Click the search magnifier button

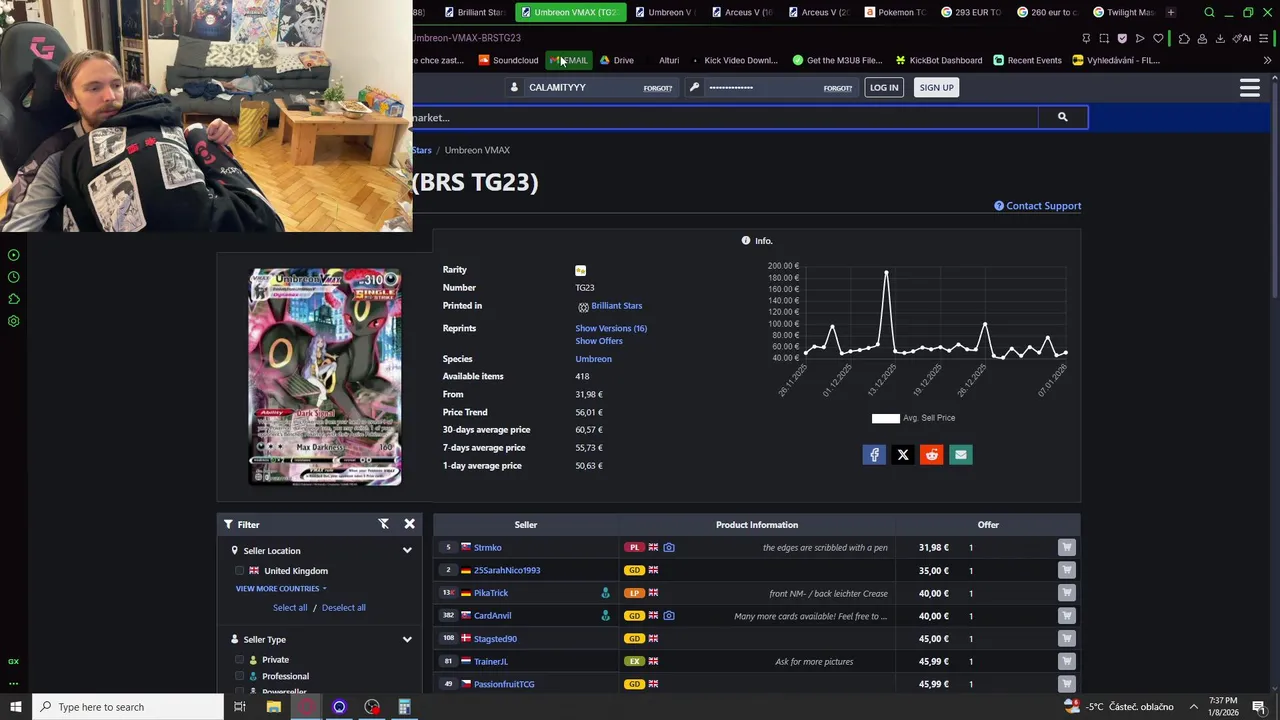point(1062,117)
